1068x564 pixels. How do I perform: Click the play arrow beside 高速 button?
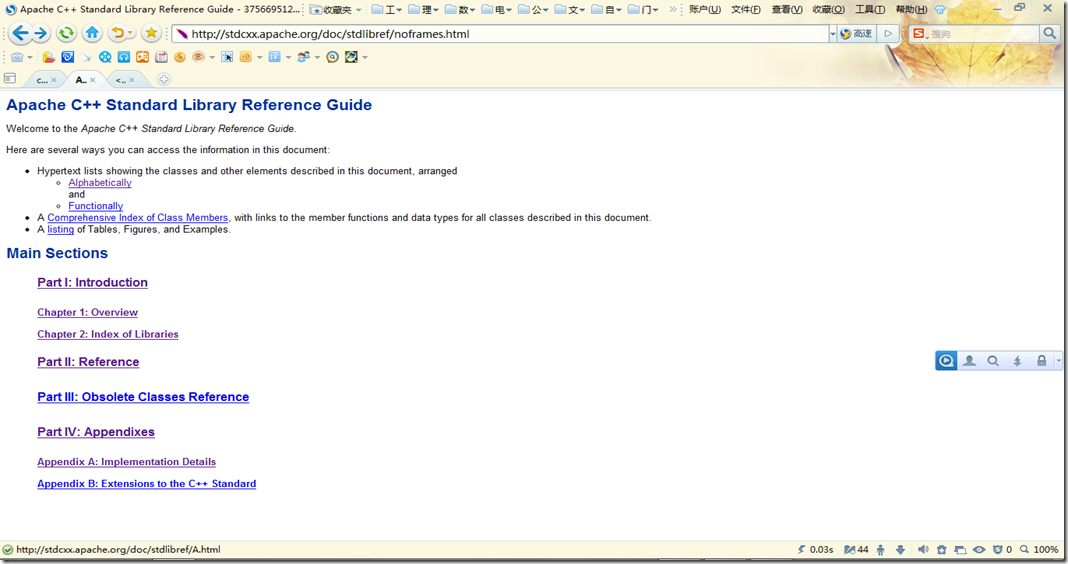(x=888, y=33)
